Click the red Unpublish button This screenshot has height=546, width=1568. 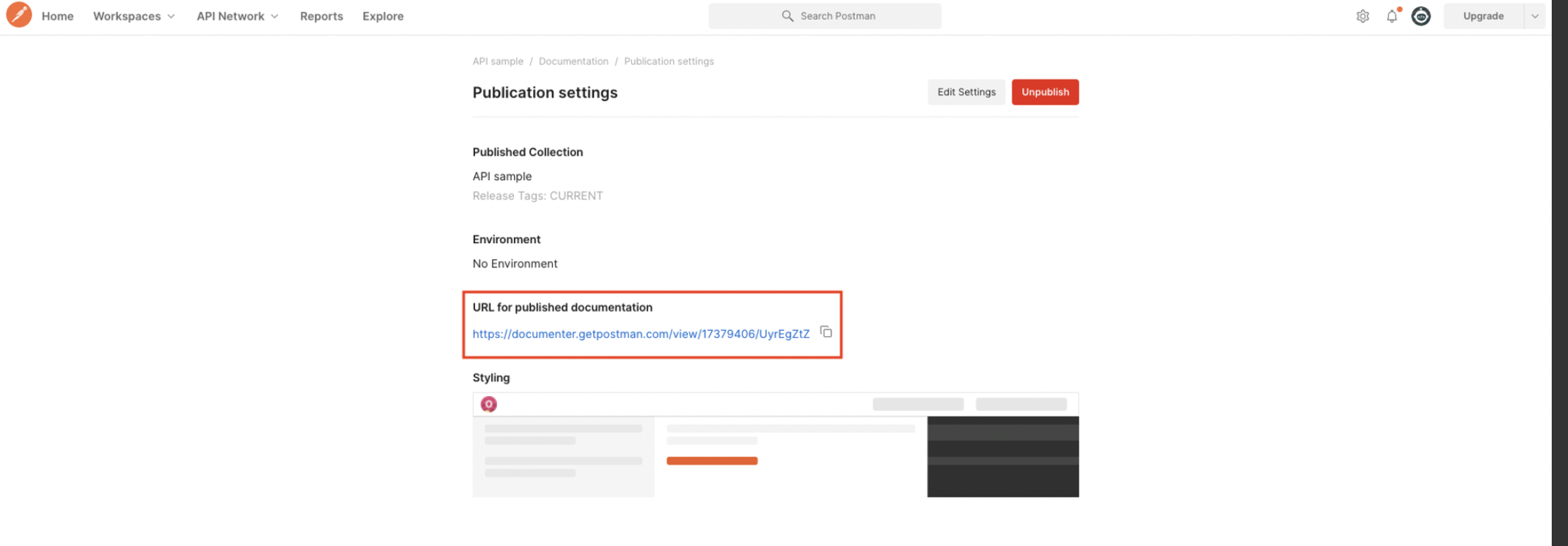coord(1045,92)
